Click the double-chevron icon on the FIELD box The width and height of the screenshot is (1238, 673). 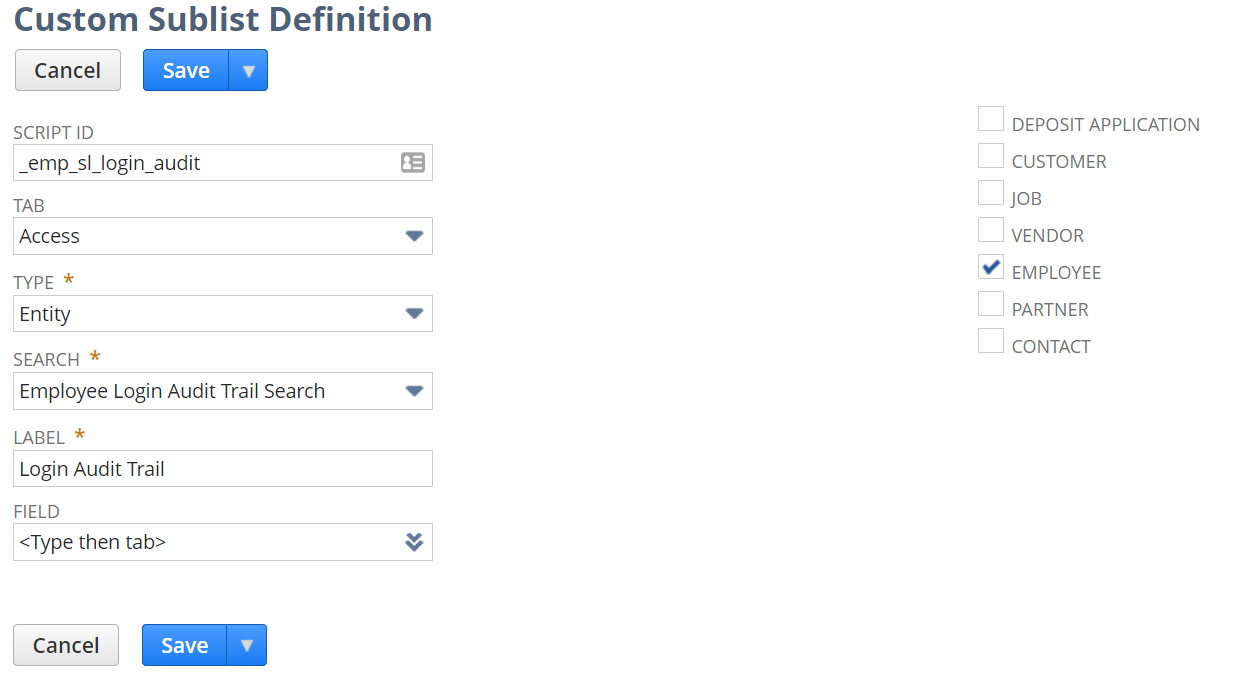413,541
